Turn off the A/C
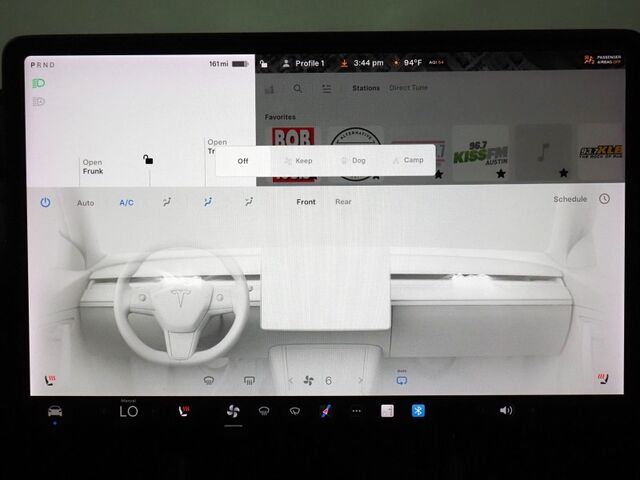640x480 pixels. pos(127,203)
